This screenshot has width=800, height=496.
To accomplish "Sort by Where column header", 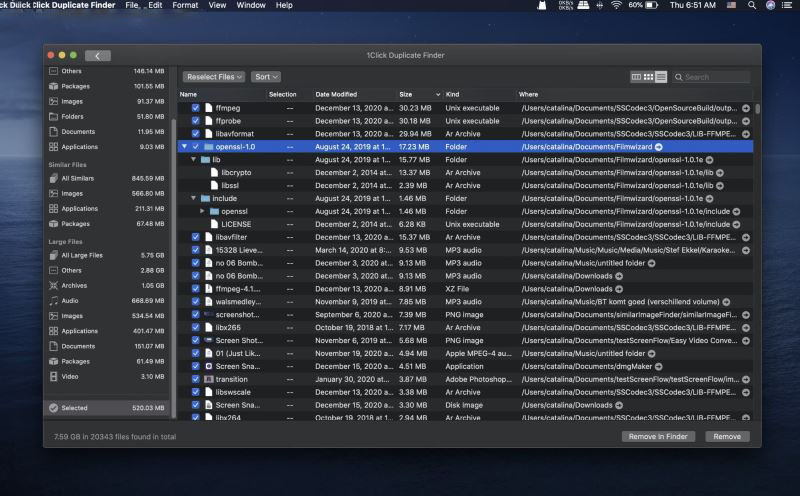I will tap(635, 94).
